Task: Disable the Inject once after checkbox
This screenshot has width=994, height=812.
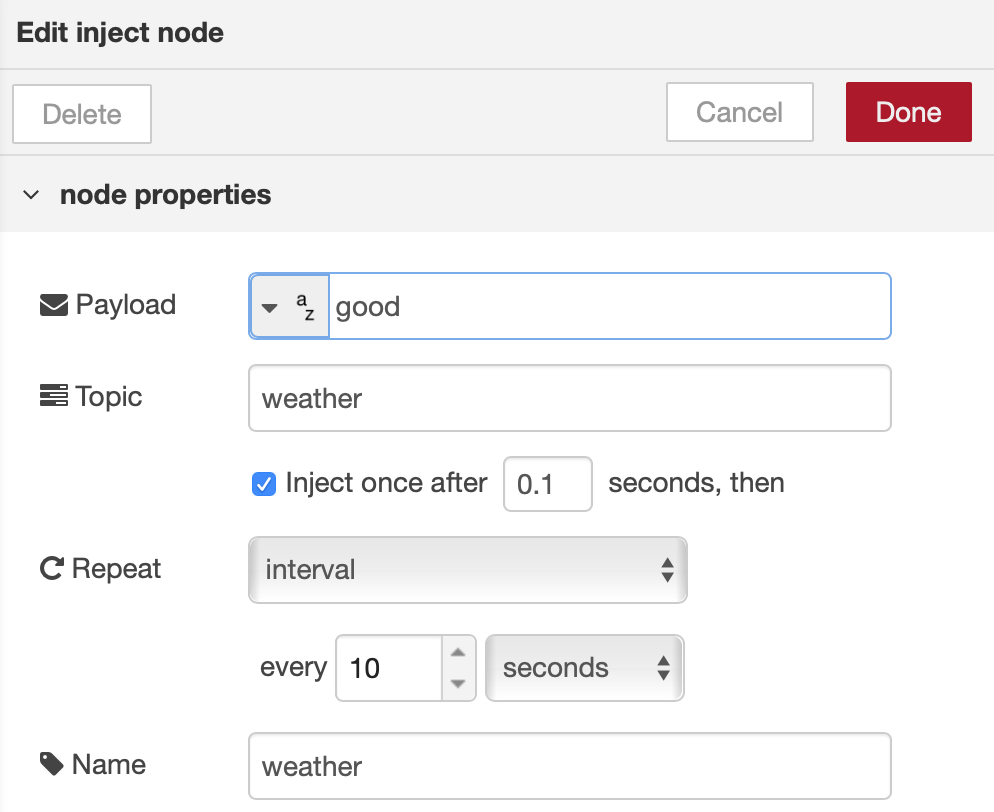Action: pos(264,483)
